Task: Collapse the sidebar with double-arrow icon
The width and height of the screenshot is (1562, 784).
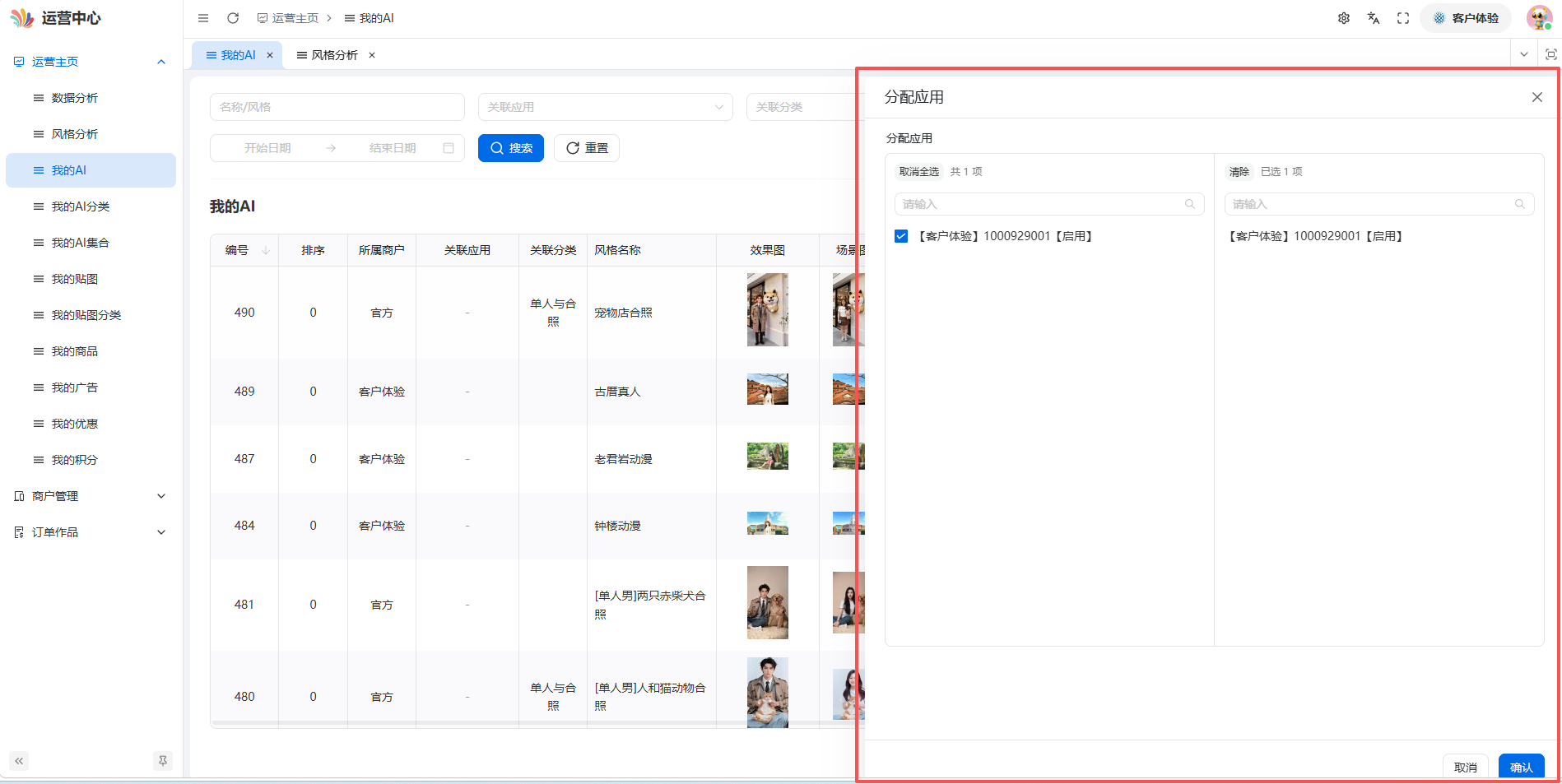Action: [19, 761]
